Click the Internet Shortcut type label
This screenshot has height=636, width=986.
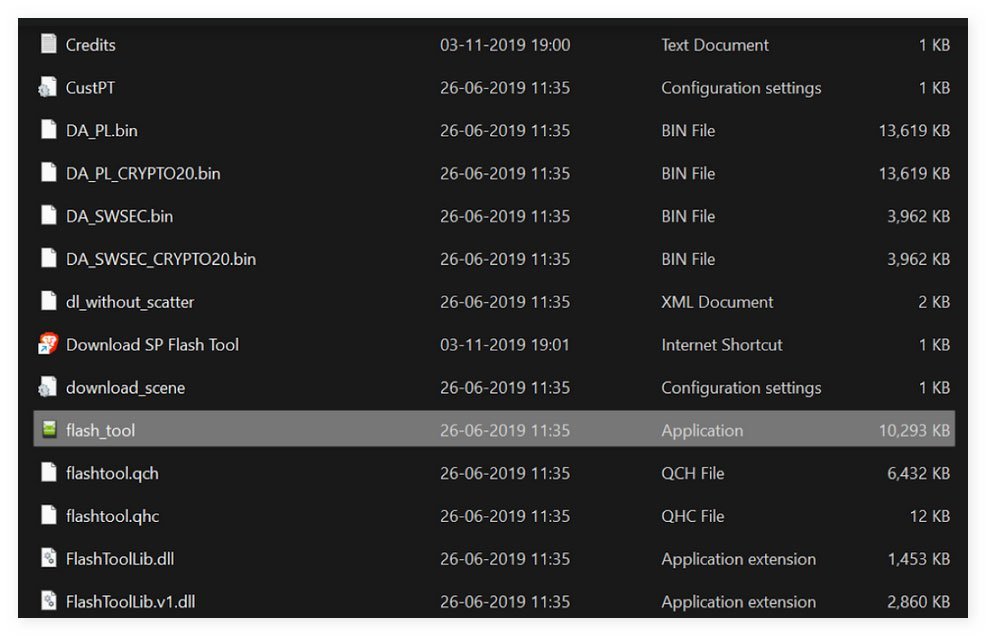pyautogui.click(x=721, y=345)
